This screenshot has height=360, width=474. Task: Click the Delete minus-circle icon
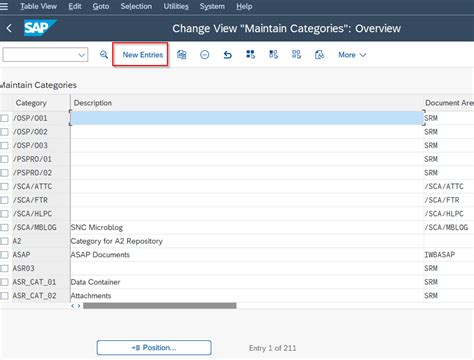(204, 54)
